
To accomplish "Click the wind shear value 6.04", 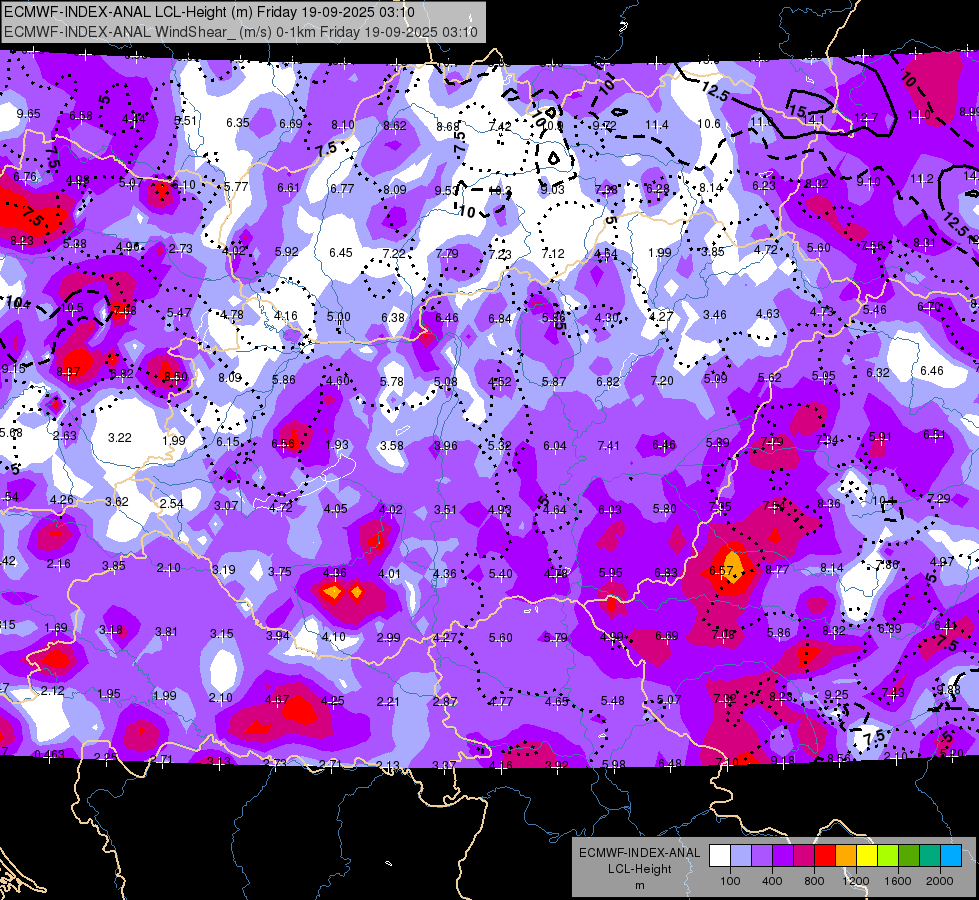I will click(555, 446).
